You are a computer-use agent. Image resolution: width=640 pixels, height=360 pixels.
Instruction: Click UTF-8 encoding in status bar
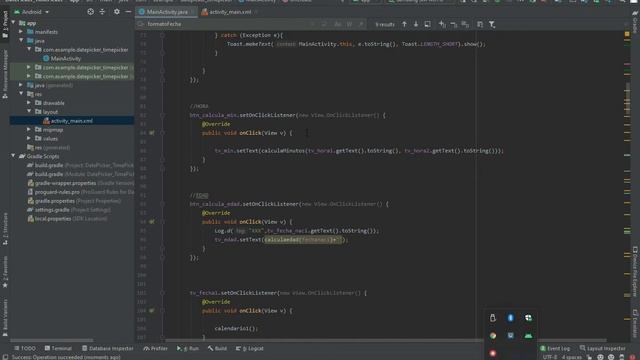point(549,357)
